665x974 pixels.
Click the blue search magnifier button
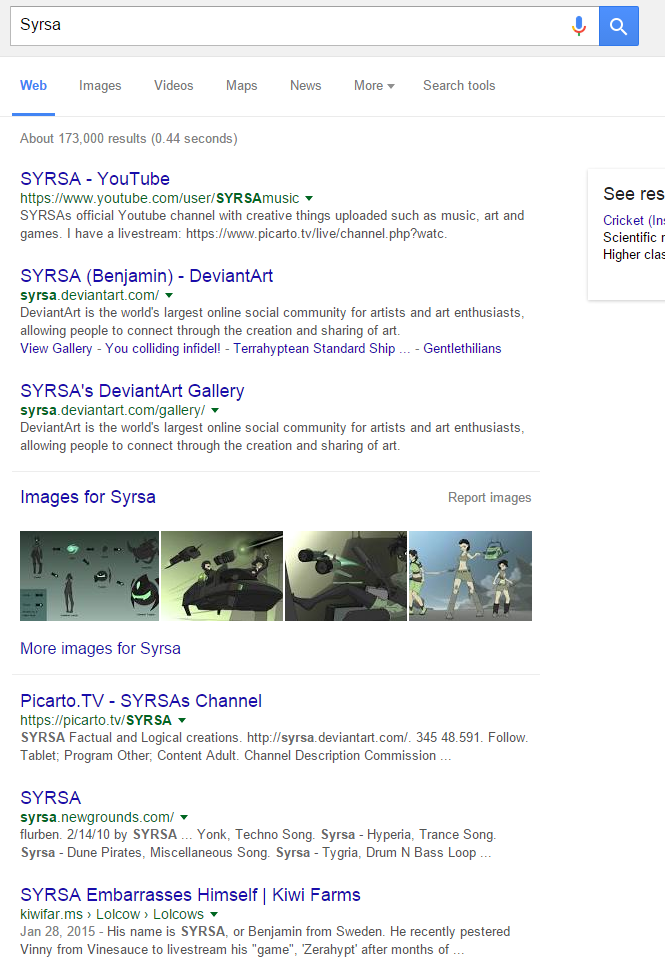(618, 26)
